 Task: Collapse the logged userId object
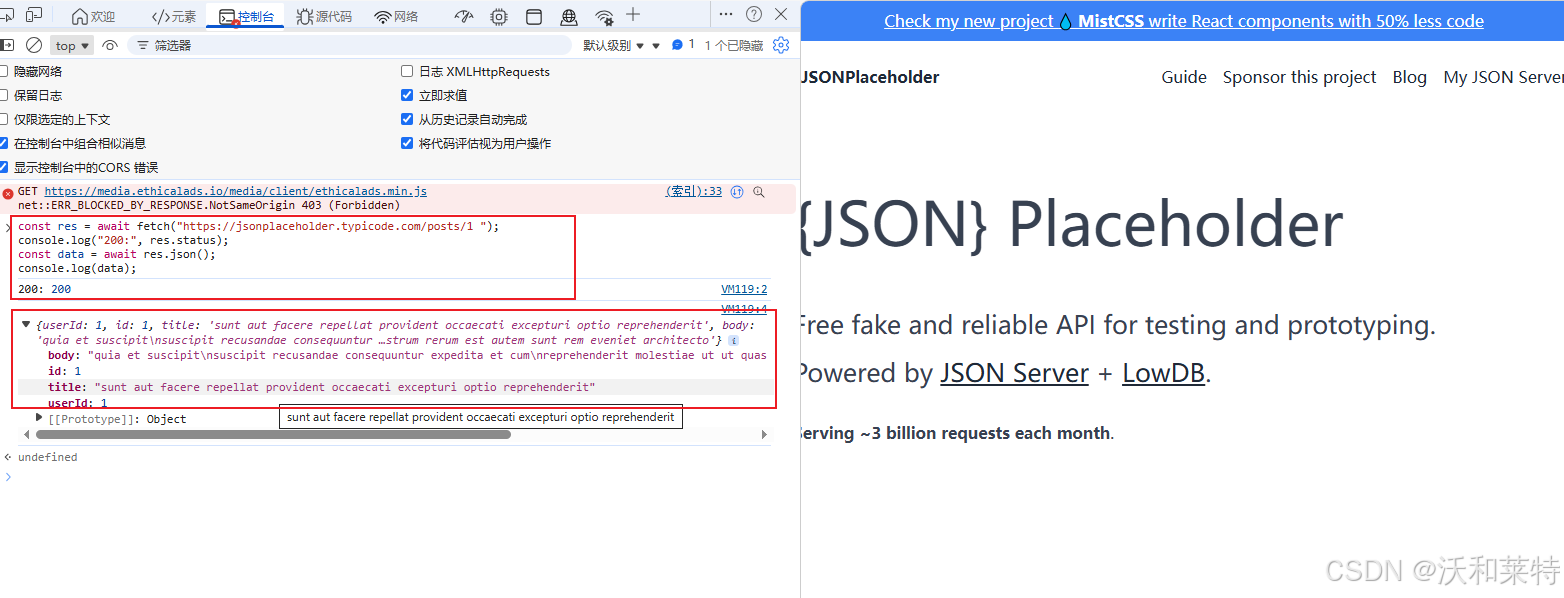click(x=26, y=324)
